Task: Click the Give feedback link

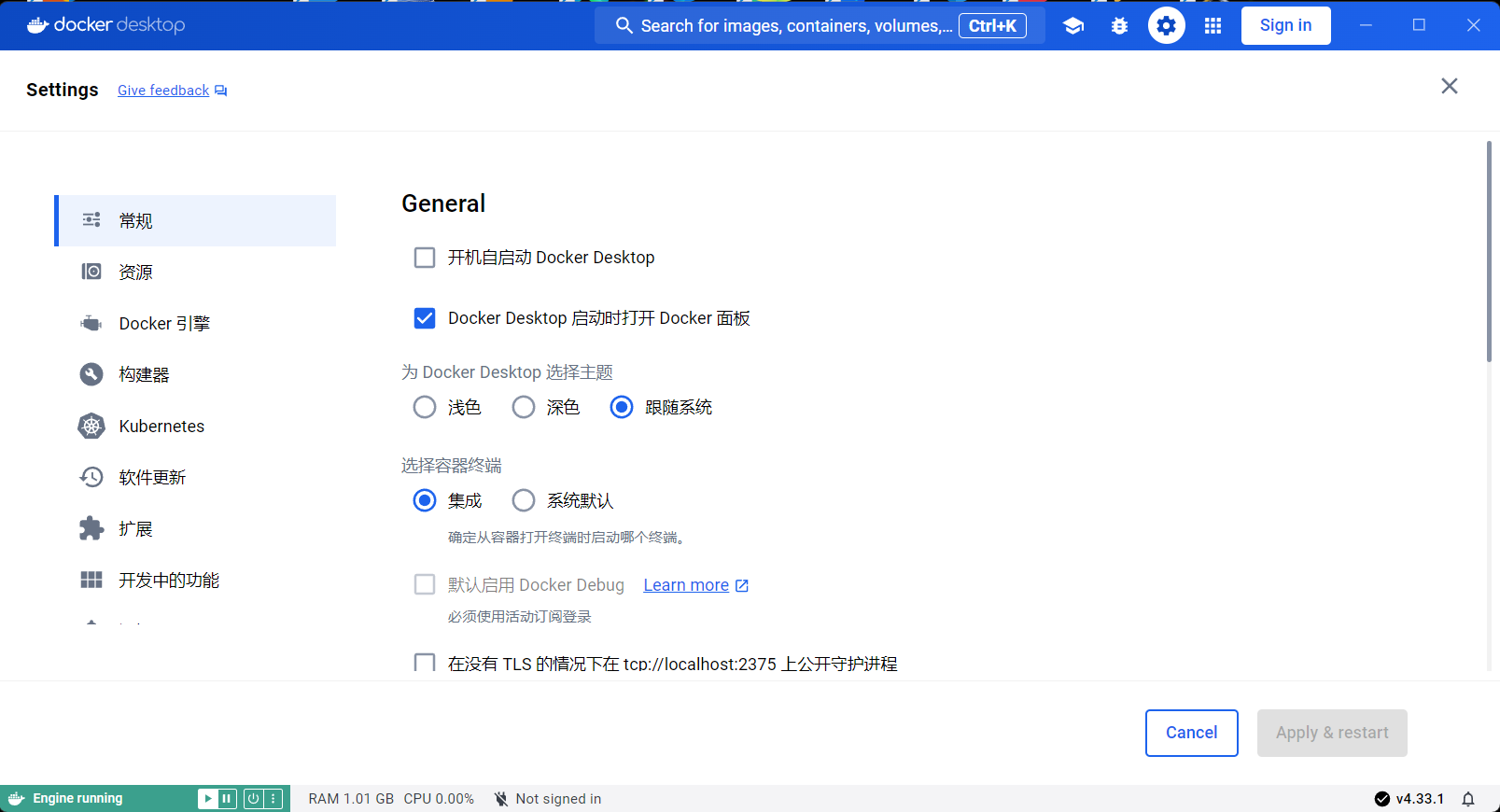Action: click(163, 91)
